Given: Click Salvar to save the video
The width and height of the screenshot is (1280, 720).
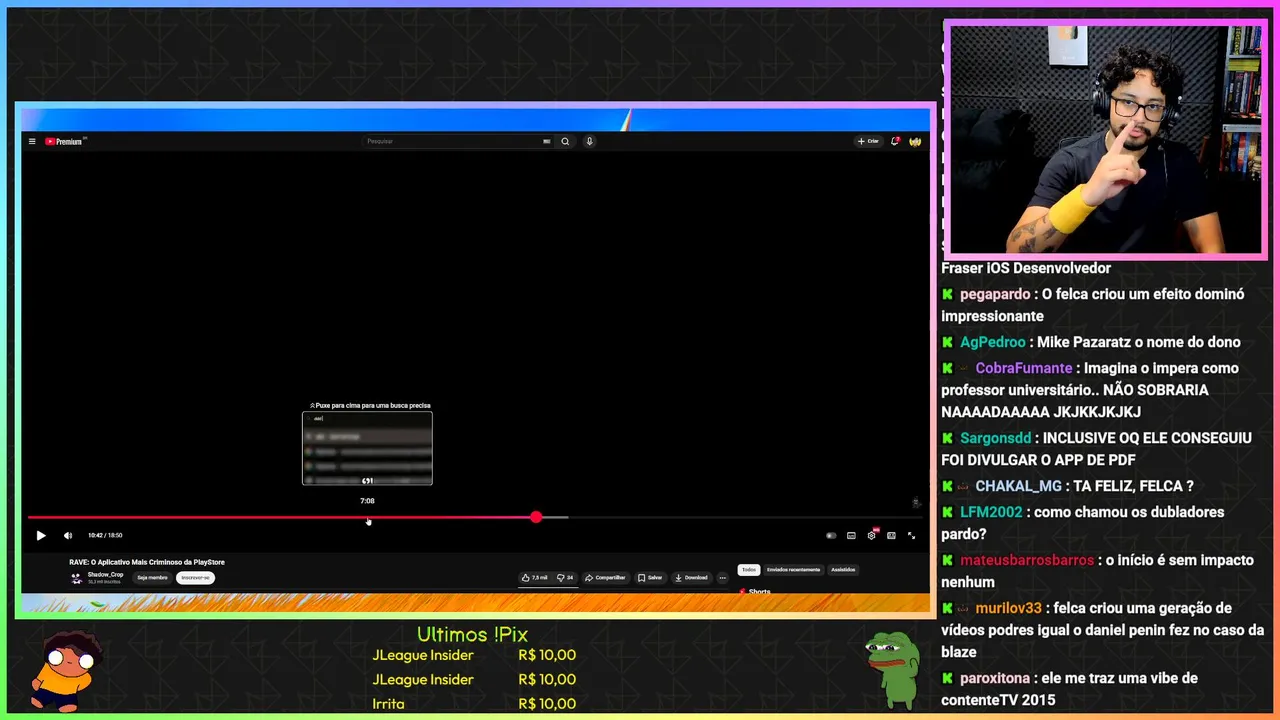Looking at the screenshot, I should [x=650, y=577].
